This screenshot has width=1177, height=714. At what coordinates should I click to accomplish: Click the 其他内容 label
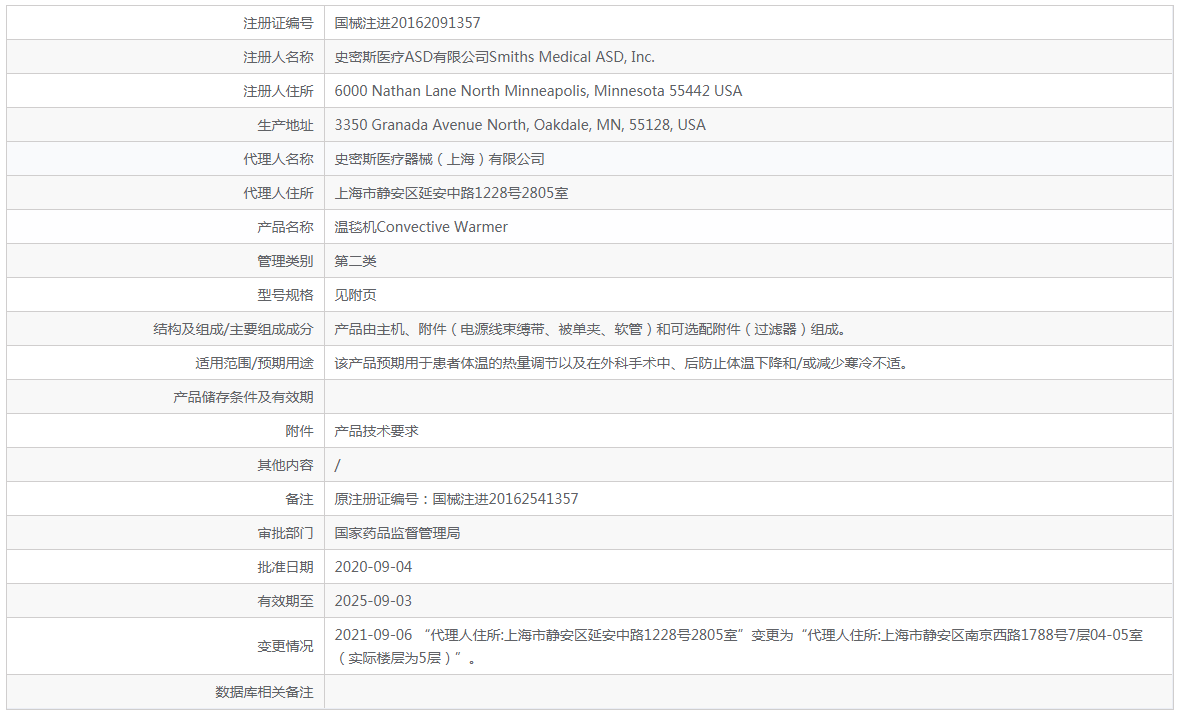click(285, 465)
